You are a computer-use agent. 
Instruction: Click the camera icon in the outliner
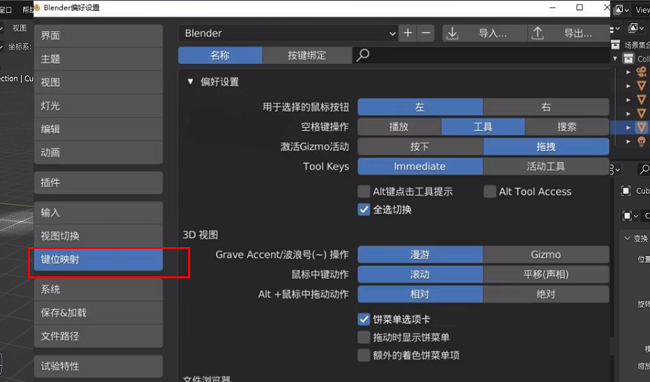tap(641, 72)
